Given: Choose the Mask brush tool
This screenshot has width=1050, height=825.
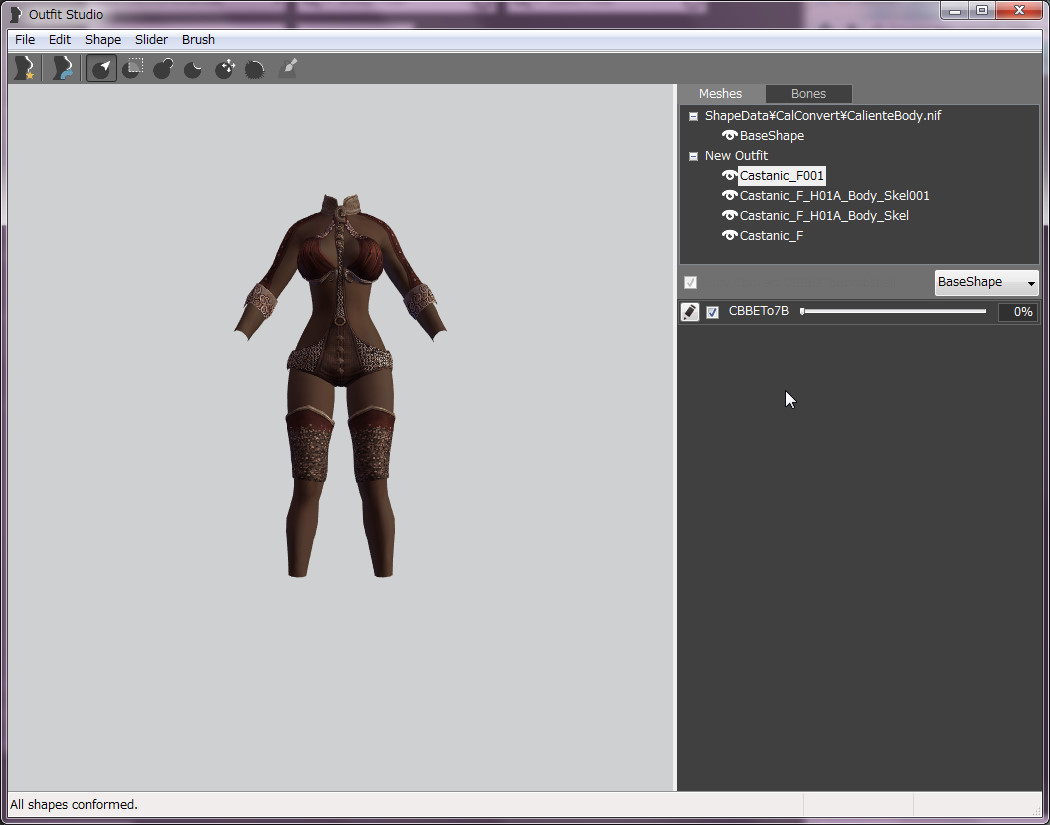Looking at the screenshot, I should [133, 68].
